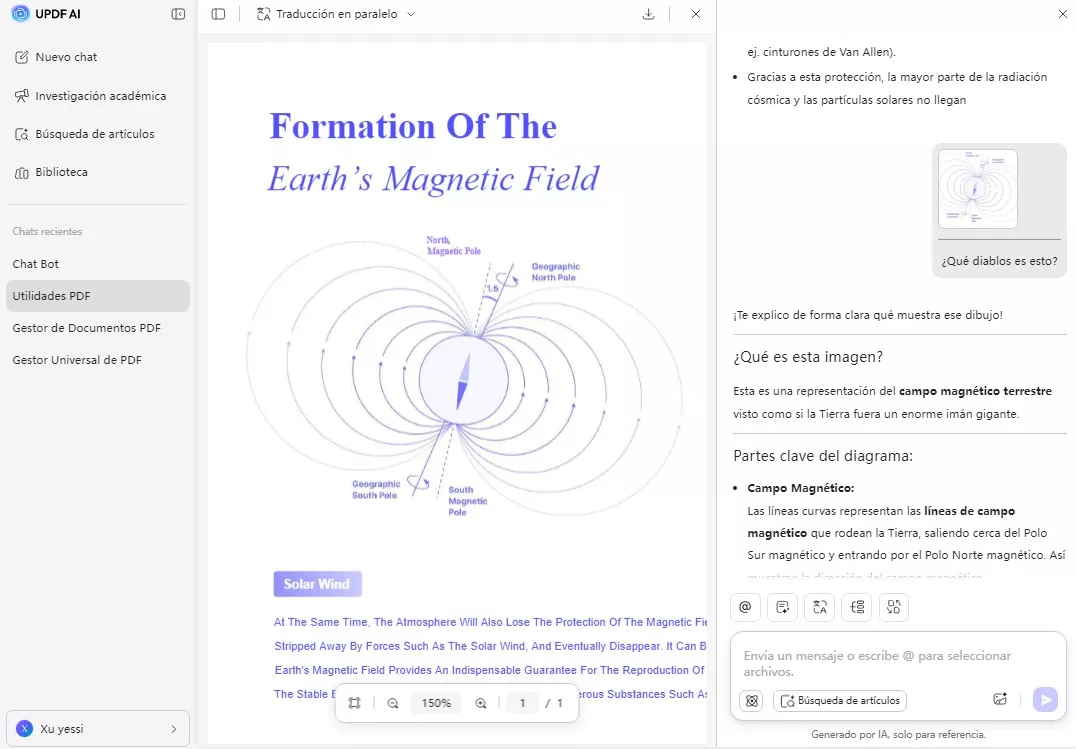Collapse the left sidebar panel
This screenshot has width=1076, height=749.
[x=178, y=14]
